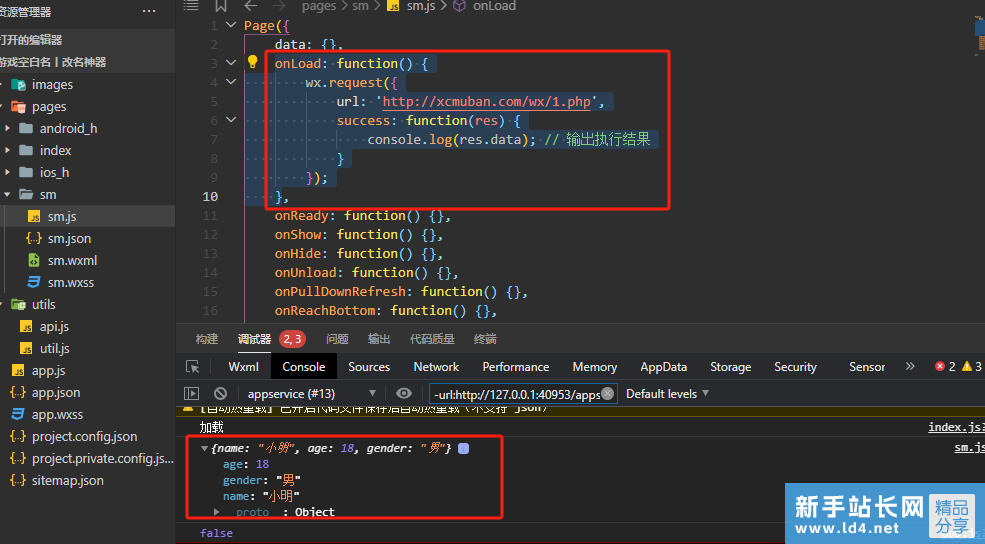Follow the index.js source link
Viewport: 985px width, 544px height.
pos(956,427)
